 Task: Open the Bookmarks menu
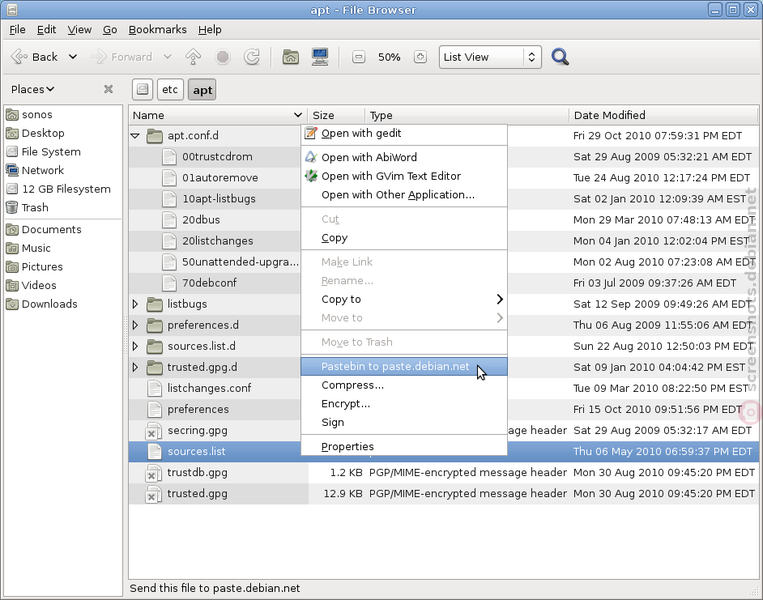[157, 30]
